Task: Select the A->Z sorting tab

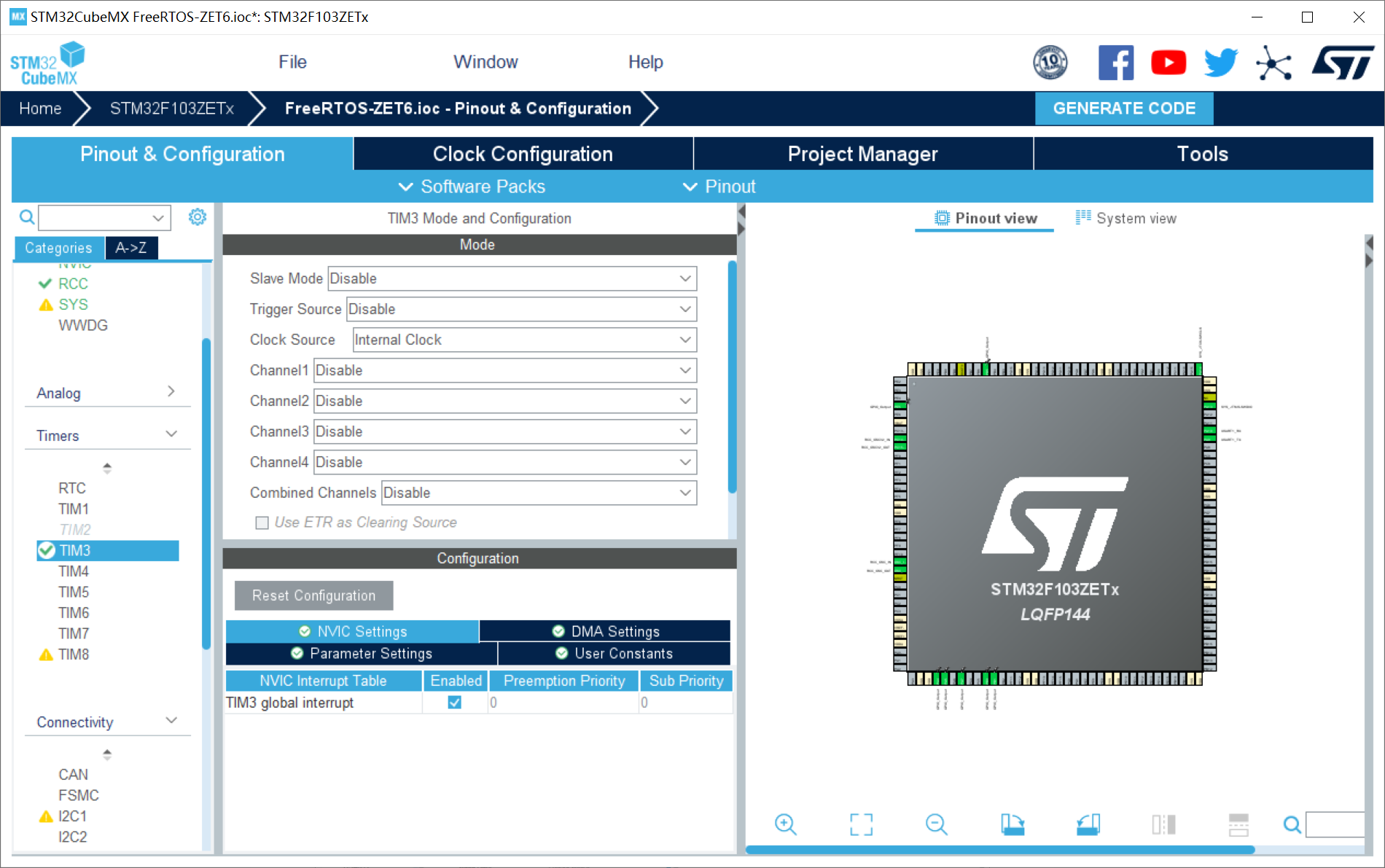Action: pyautogui.click(x=131, y=248)
